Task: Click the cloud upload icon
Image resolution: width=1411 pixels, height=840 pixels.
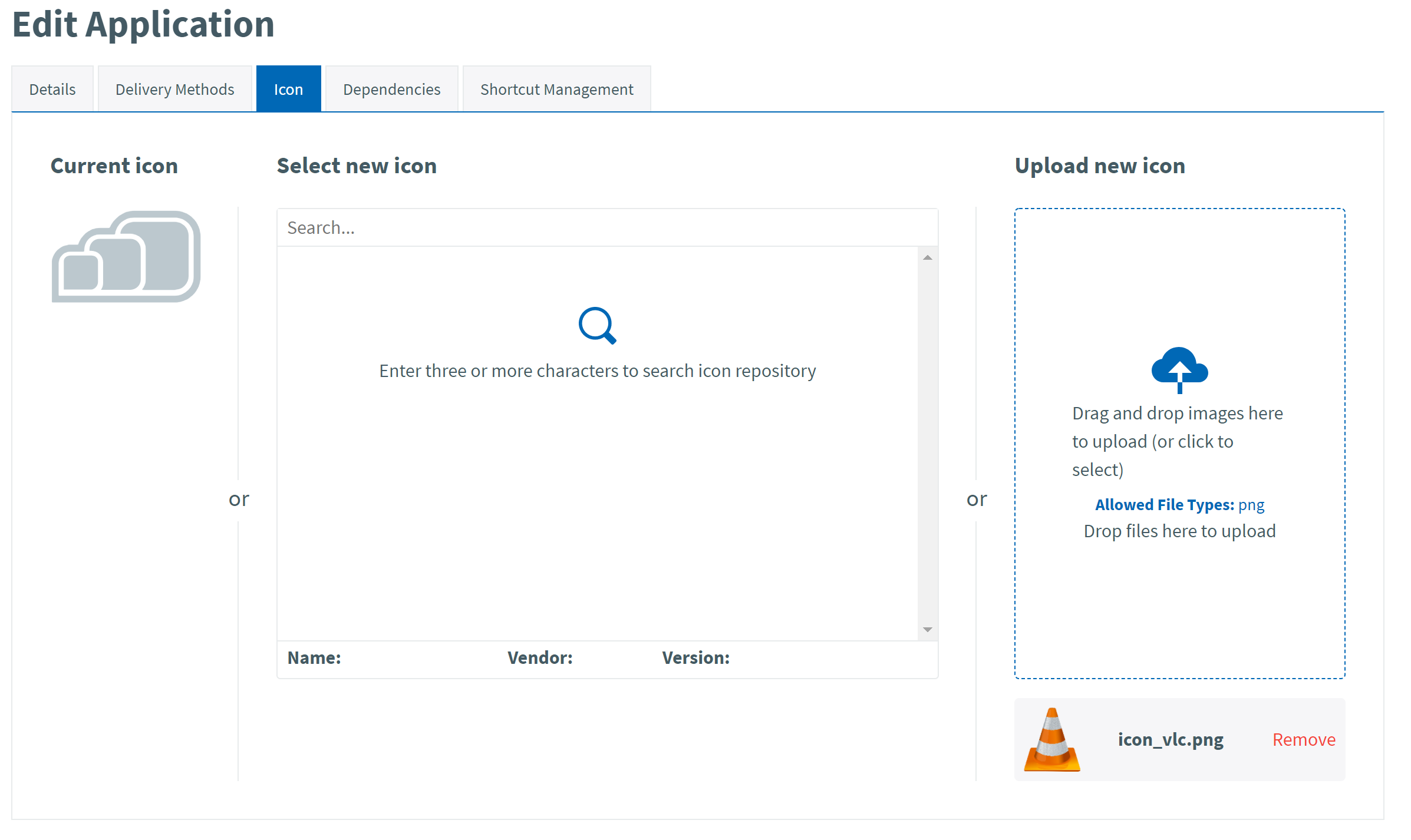Action: [1179, 369]
